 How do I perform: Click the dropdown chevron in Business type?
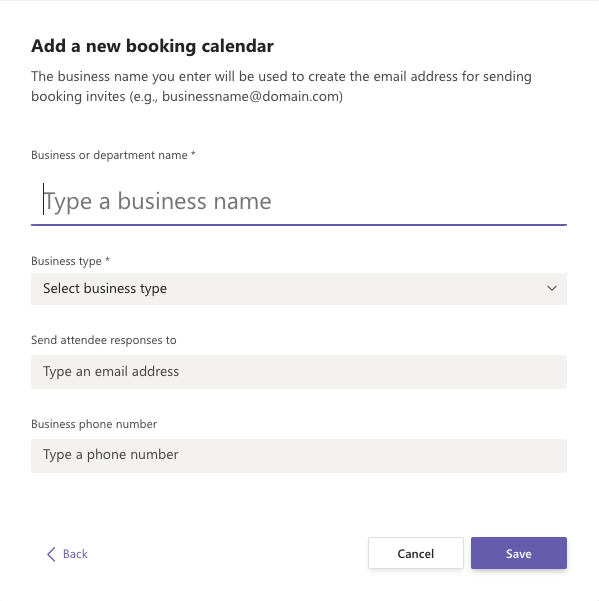551,288
